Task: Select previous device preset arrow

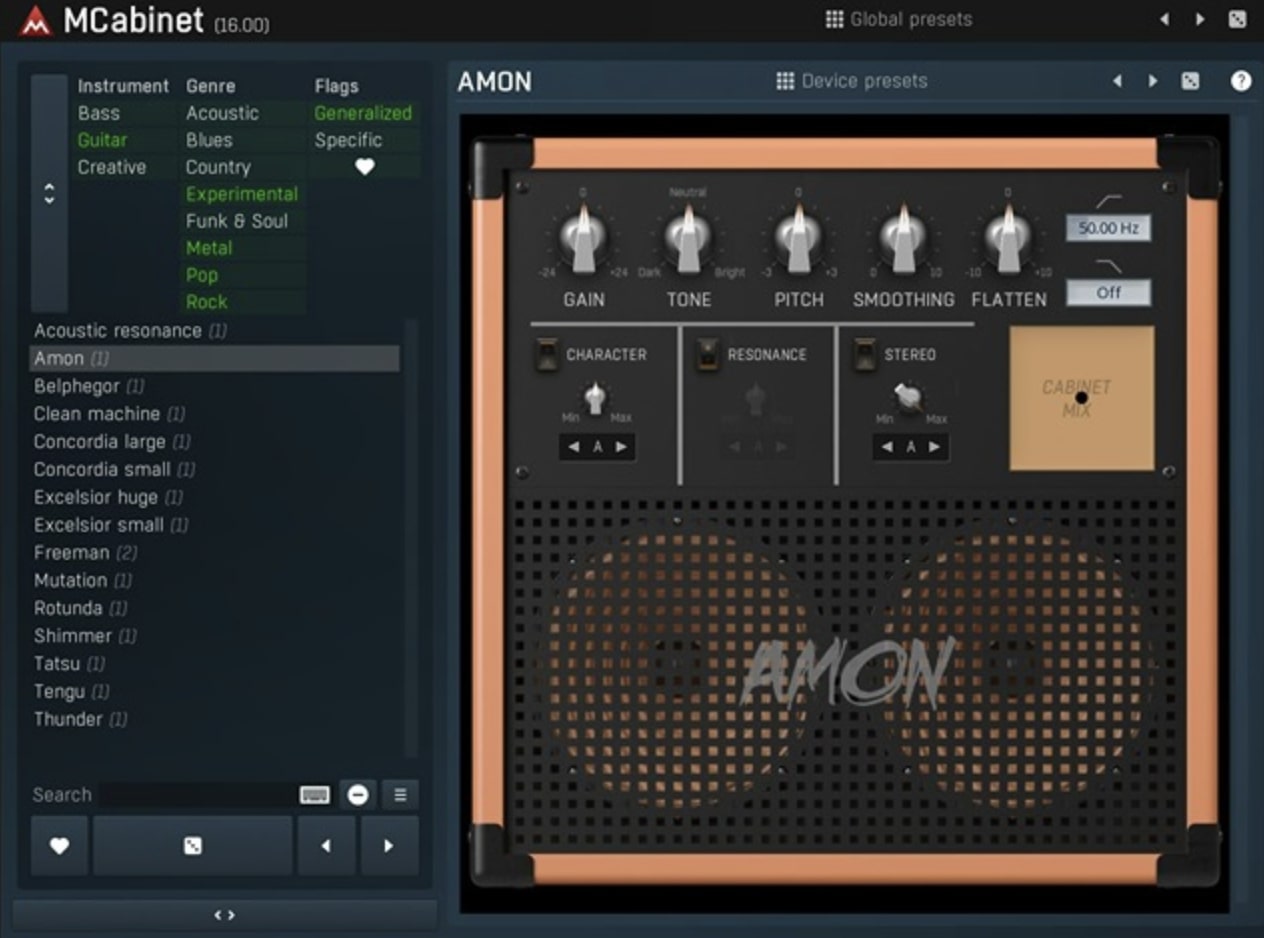Action: click(x=1117, y=81)
